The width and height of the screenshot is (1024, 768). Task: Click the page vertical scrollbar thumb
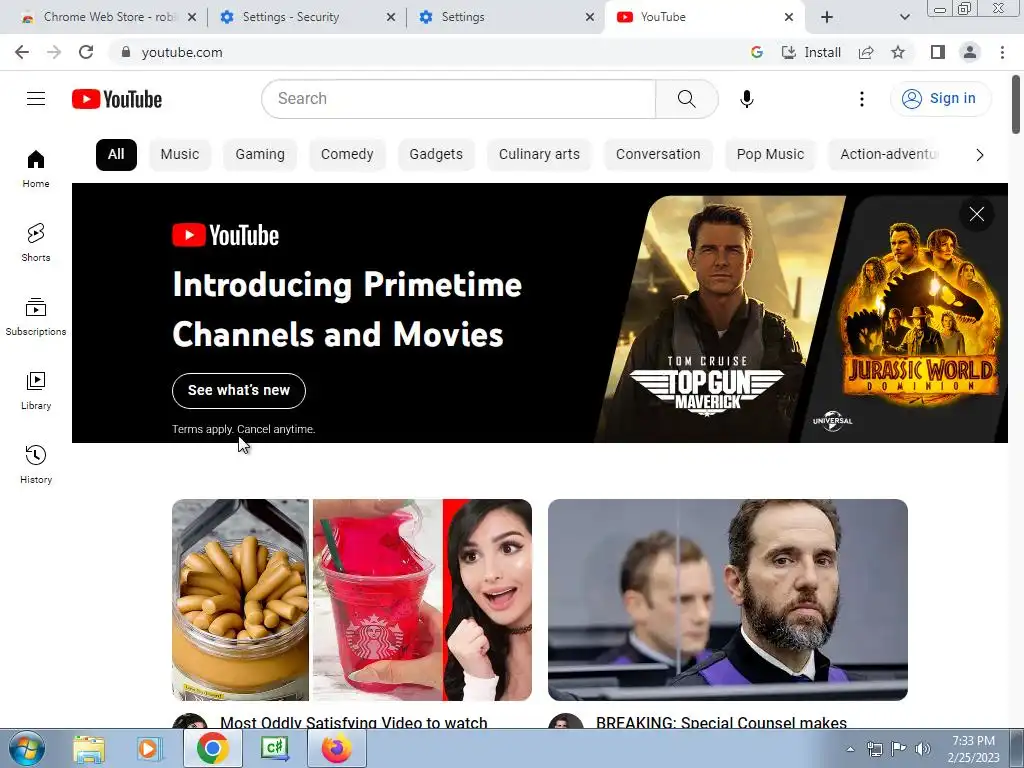1016,104
